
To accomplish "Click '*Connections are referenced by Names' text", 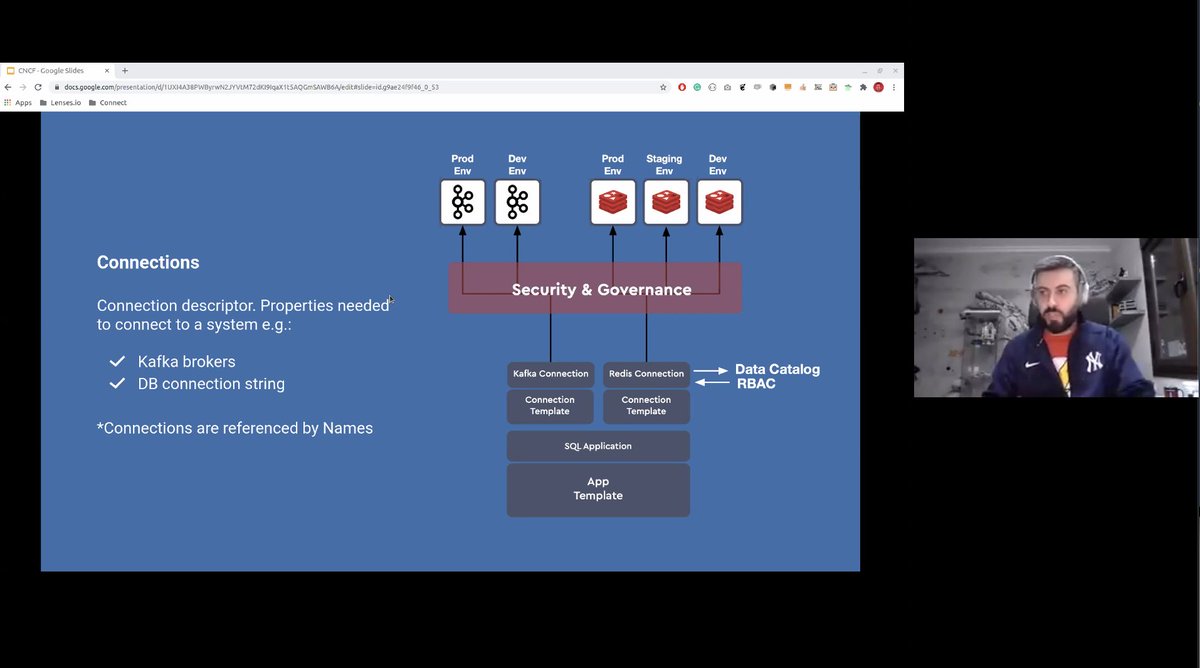I will (x=235, y=428).
